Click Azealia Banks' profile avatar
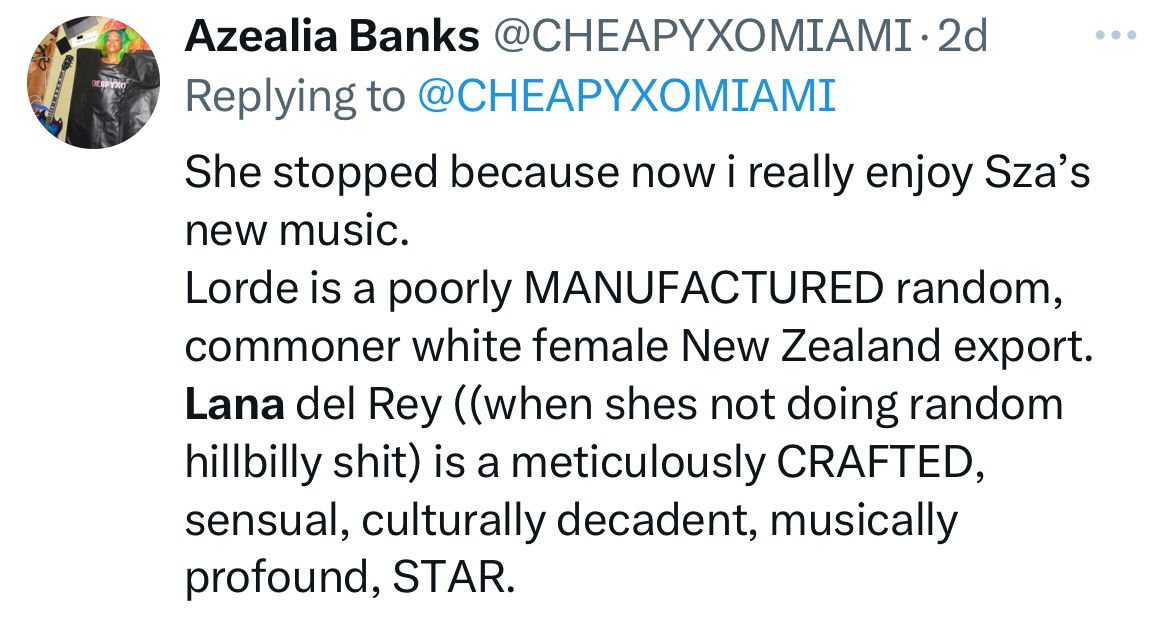The width and height of the screenshot is (1170, 619). [x=93, y=82]
